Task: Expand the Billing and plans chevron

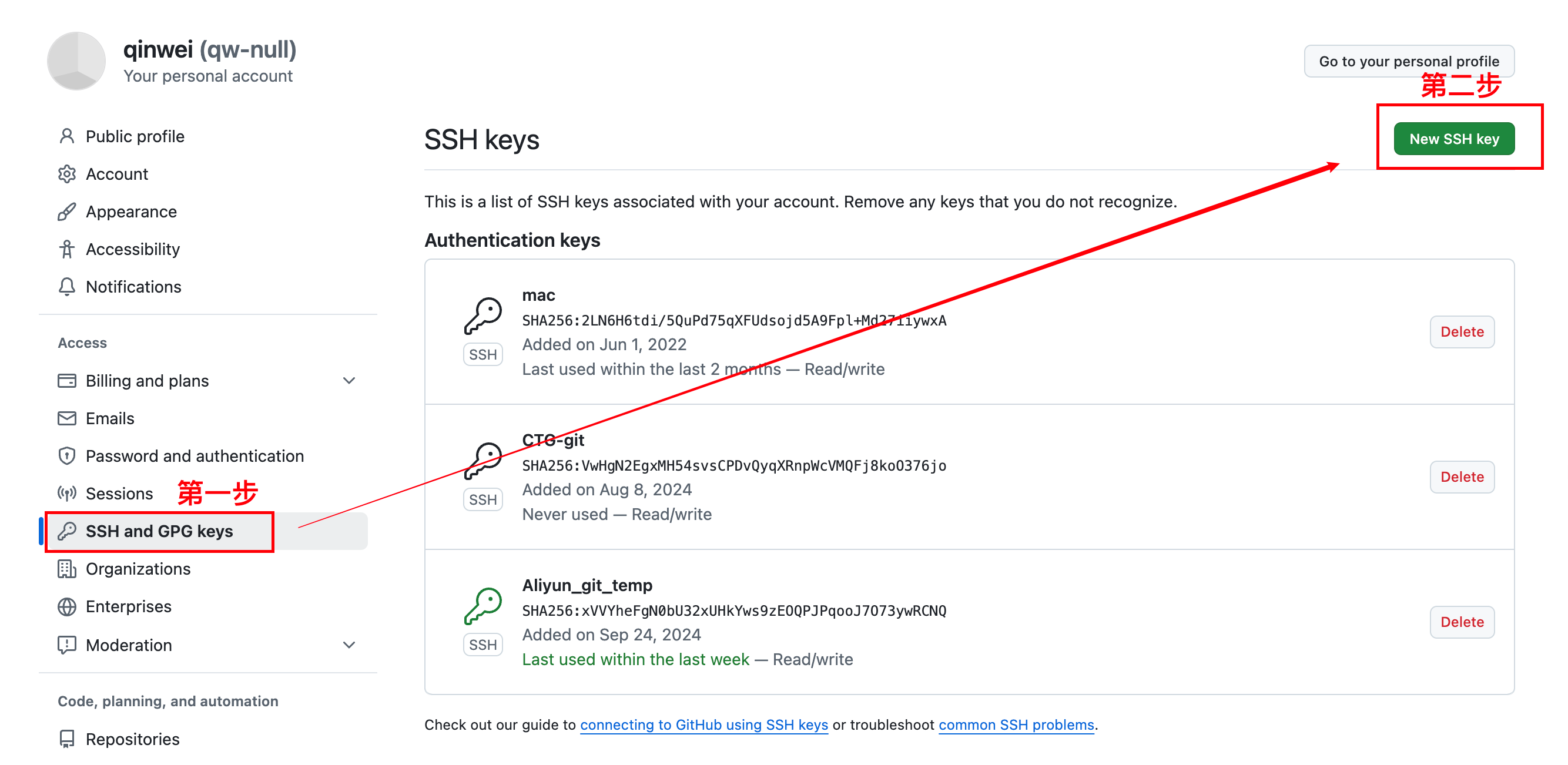Action: pyautogui.click(x=349, y=381)
